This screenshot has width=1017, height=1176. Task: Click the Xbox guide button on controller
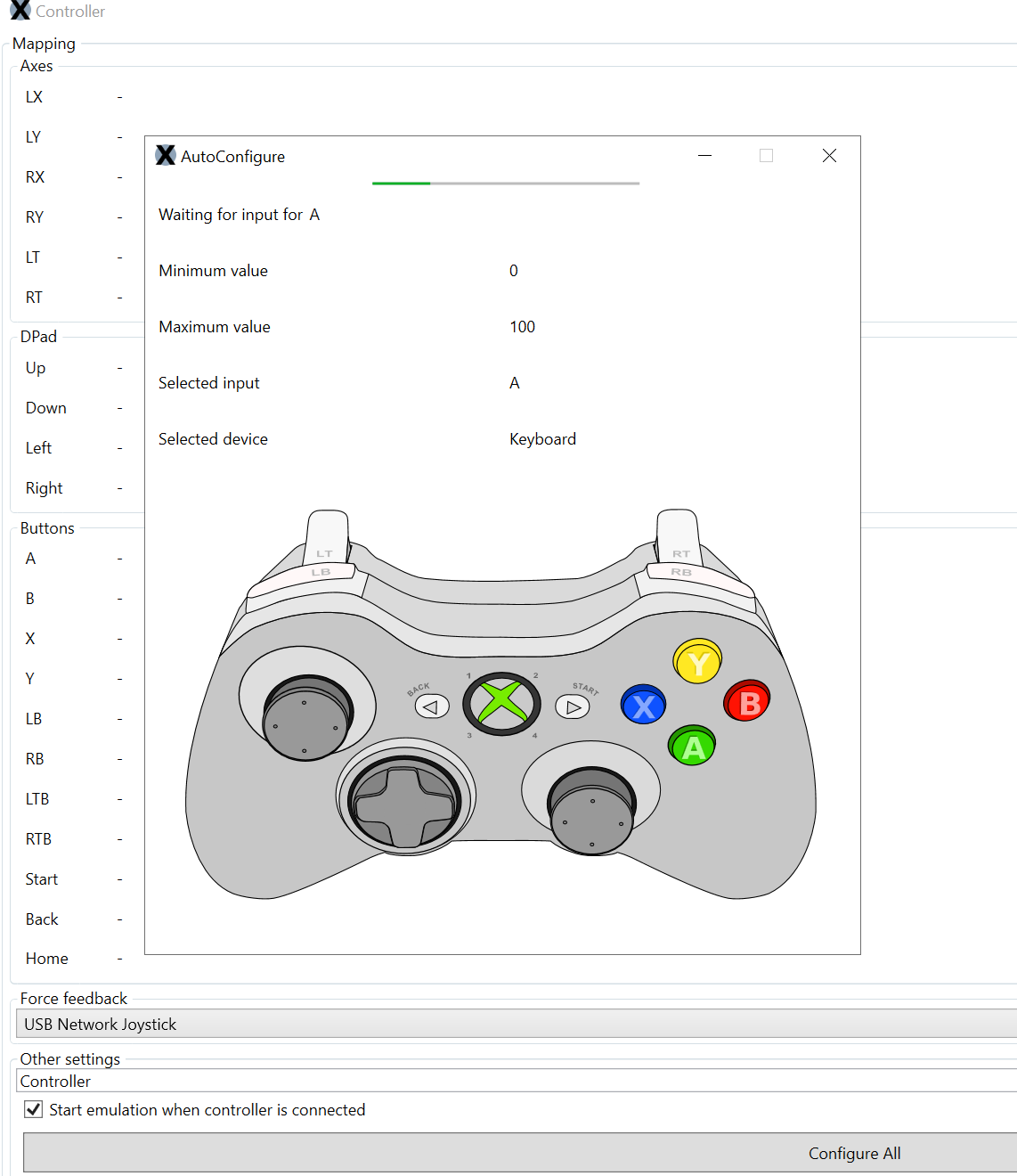[501, 704]
